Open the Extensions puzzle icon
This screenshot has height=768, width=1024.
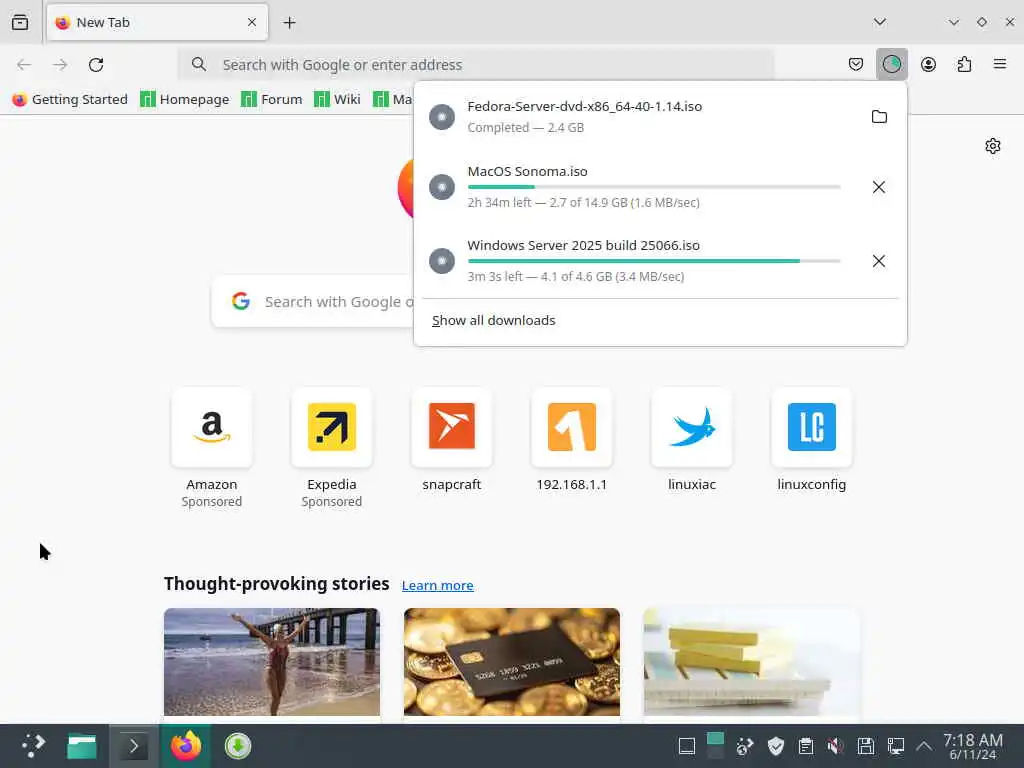coord(964,64)
